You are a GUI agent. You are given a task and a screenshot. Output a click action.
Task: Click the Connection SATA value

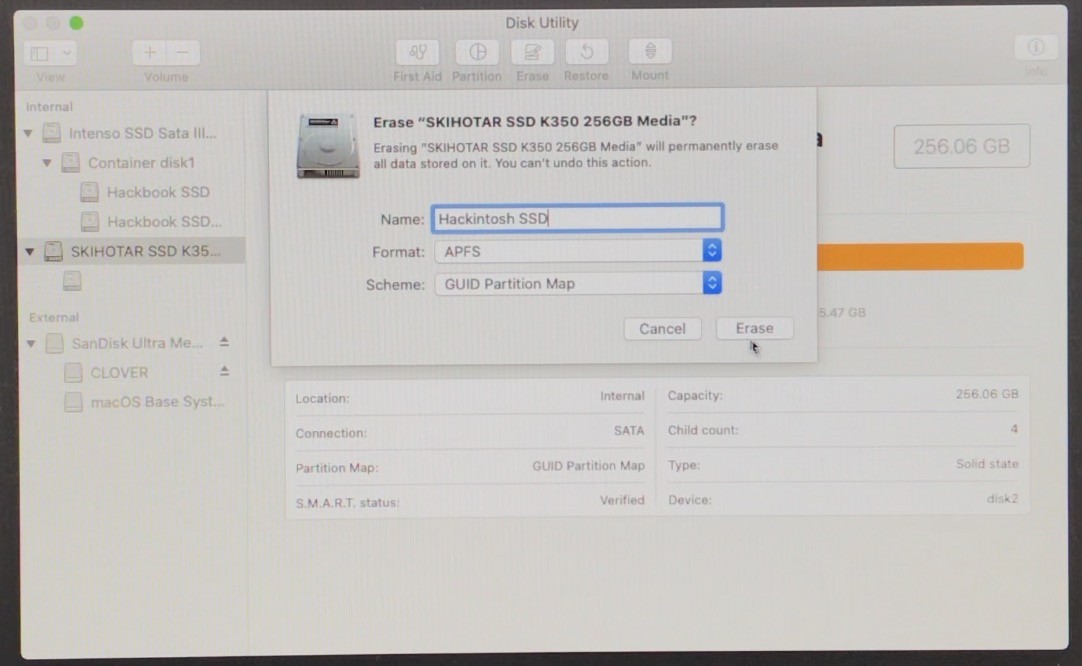pos(629,431)
